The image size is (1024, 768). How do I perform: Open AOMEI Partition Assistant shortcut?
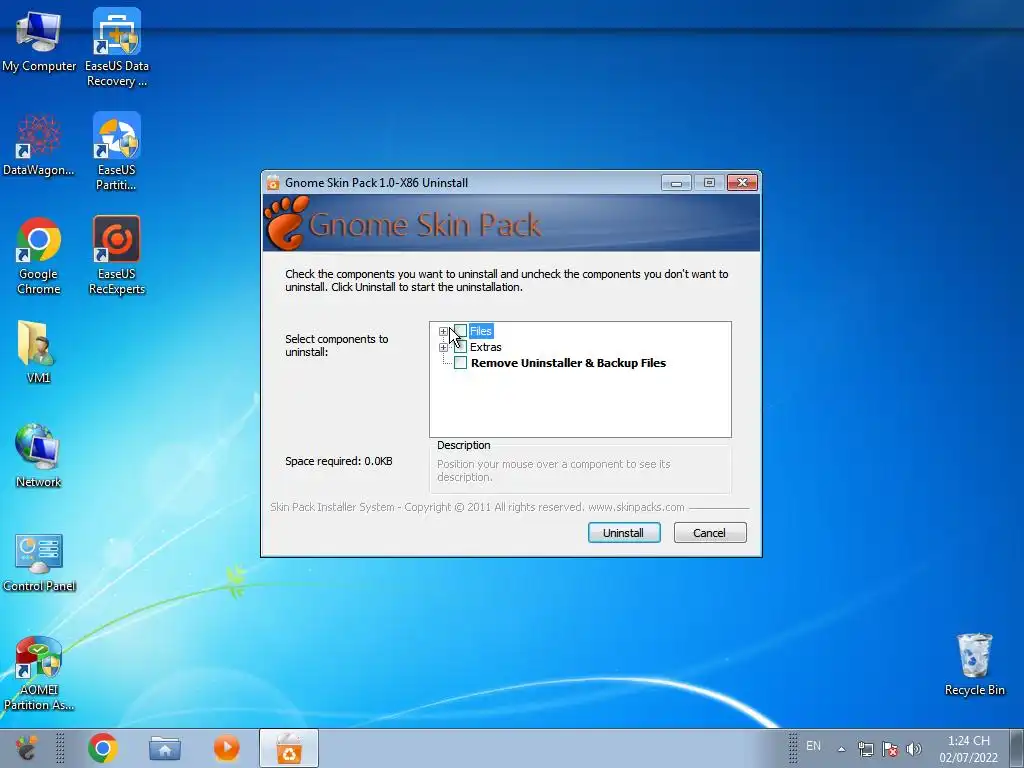click(x=39, y=673)
